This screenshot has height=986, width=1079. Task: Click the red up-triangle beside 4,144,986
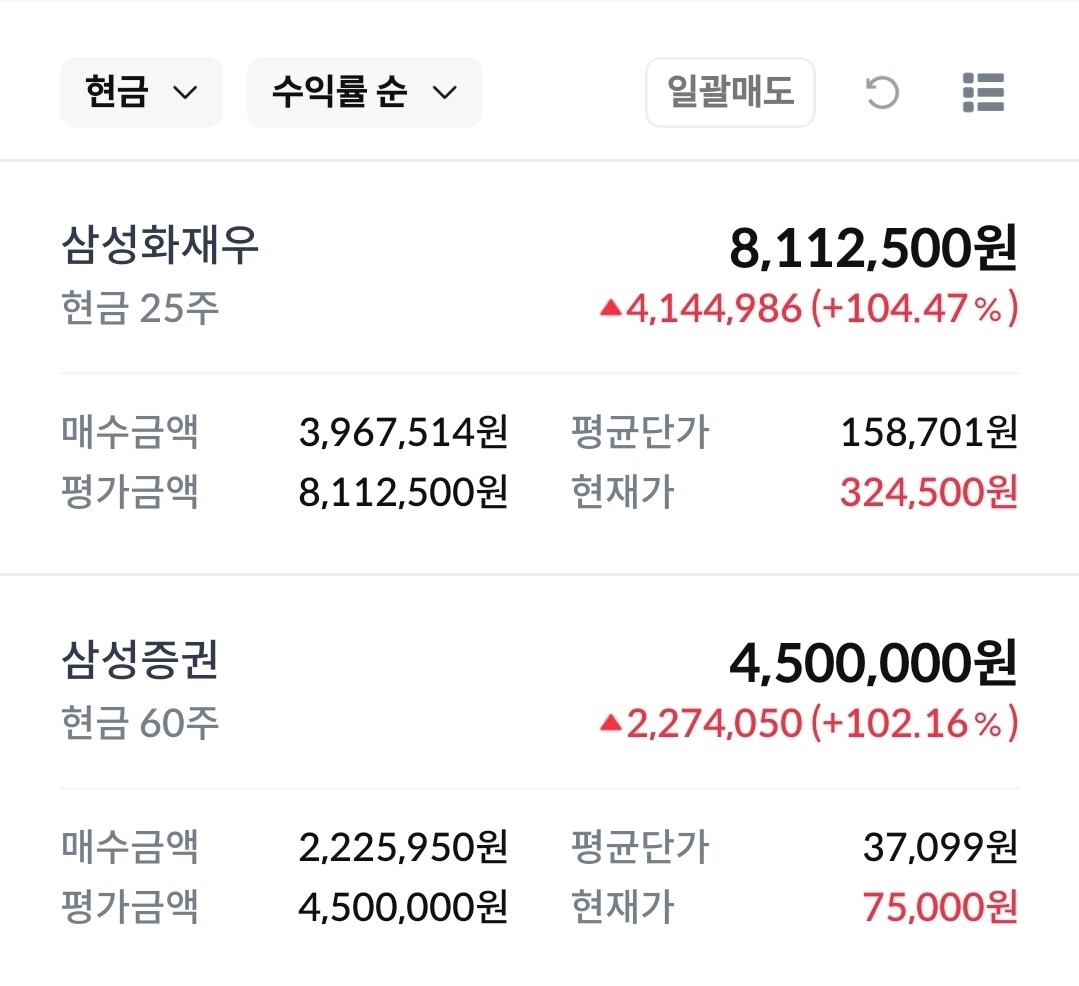click(x=610, y=309)
